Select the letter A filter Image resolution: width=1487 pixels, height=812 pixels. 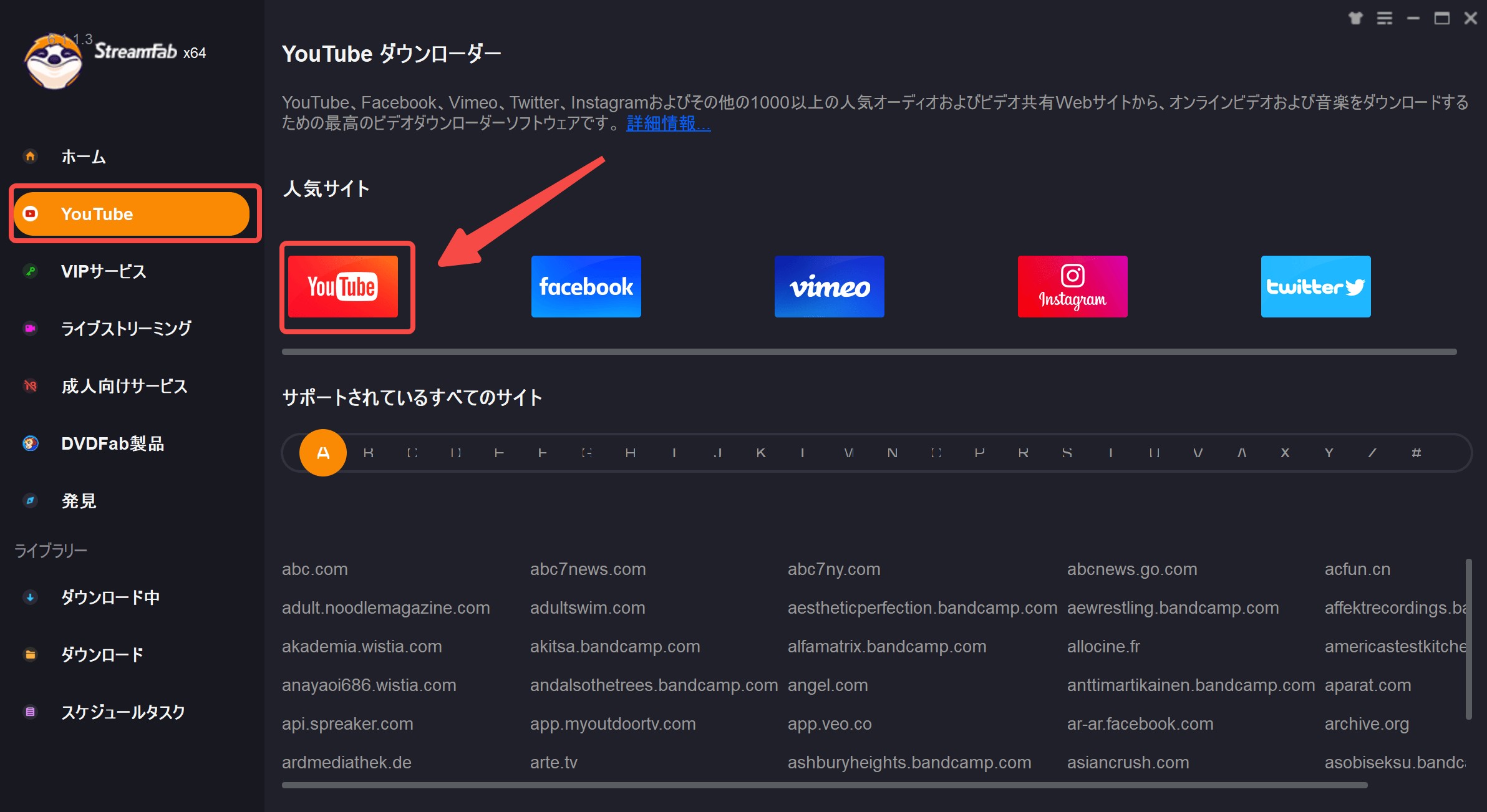coord(323,453)
